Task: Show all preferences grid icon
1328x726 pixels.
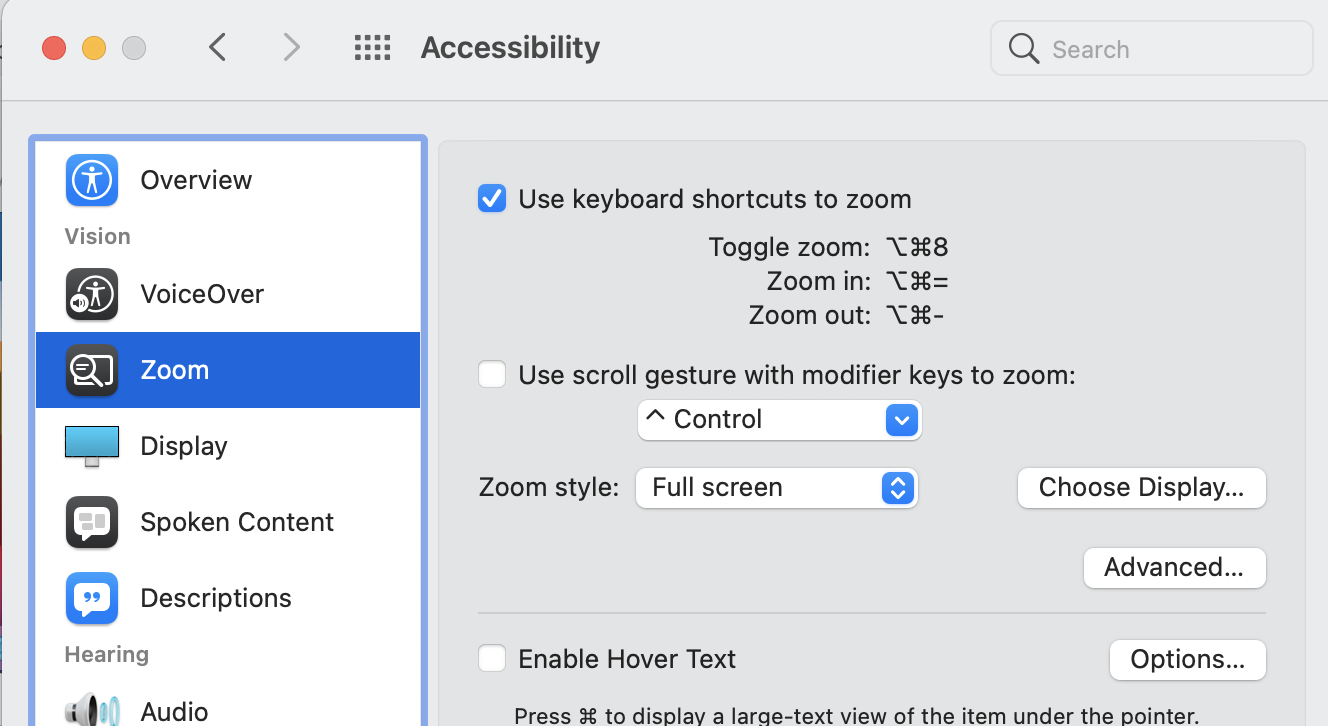Action: tap(372, 48)
